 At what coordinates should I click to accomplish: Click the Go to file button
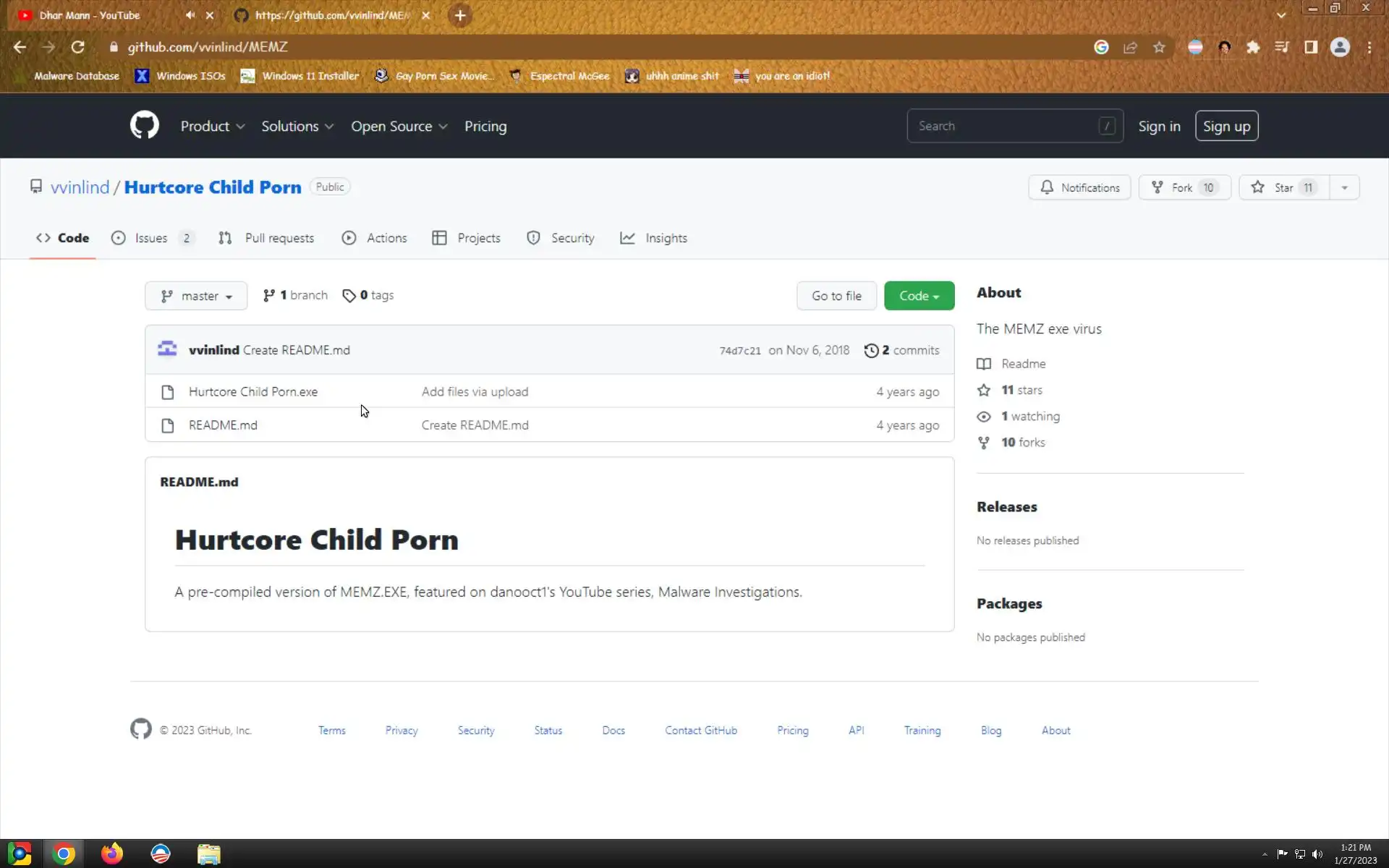[x=836, y=296]
